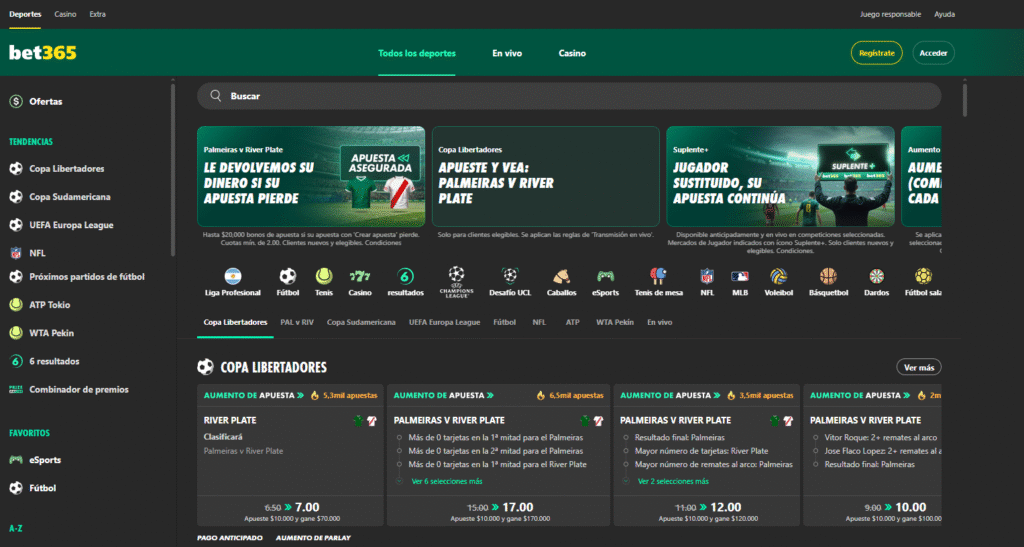Open the Ayuda link
Image resolution: width=1024 pixels, height=547 pixels.
[x=944, y=14]
